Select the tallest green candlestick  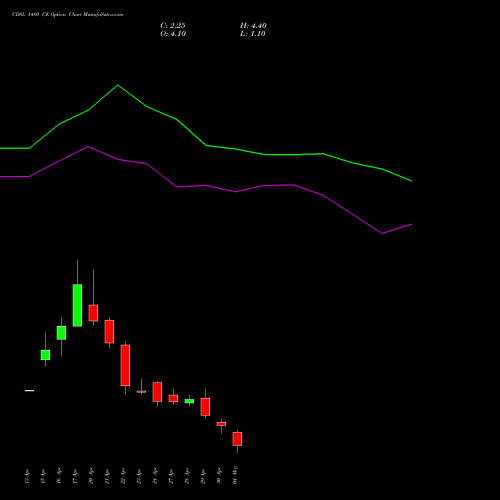(x=77, y=305)
